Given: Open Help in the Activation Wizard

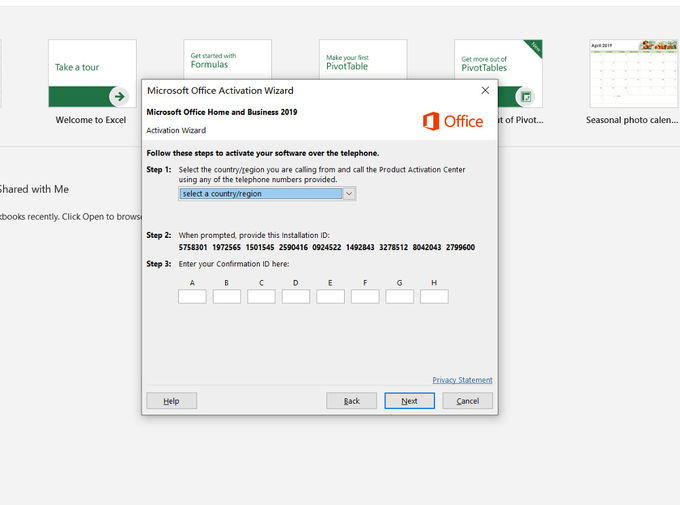Looking at the screenshot, I should [x=172, y=401].
